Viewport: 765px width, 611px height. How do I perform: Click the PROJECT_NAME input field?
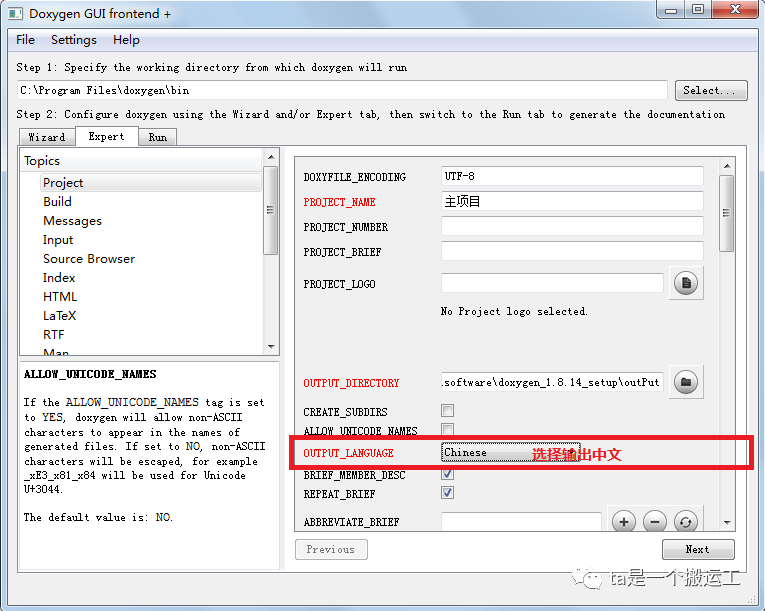[x=572, y=201]
